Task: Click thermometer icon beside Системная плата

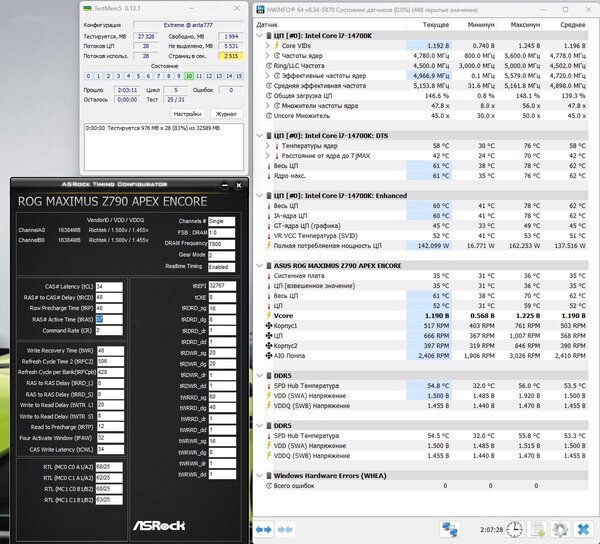Action: (269, 276)
